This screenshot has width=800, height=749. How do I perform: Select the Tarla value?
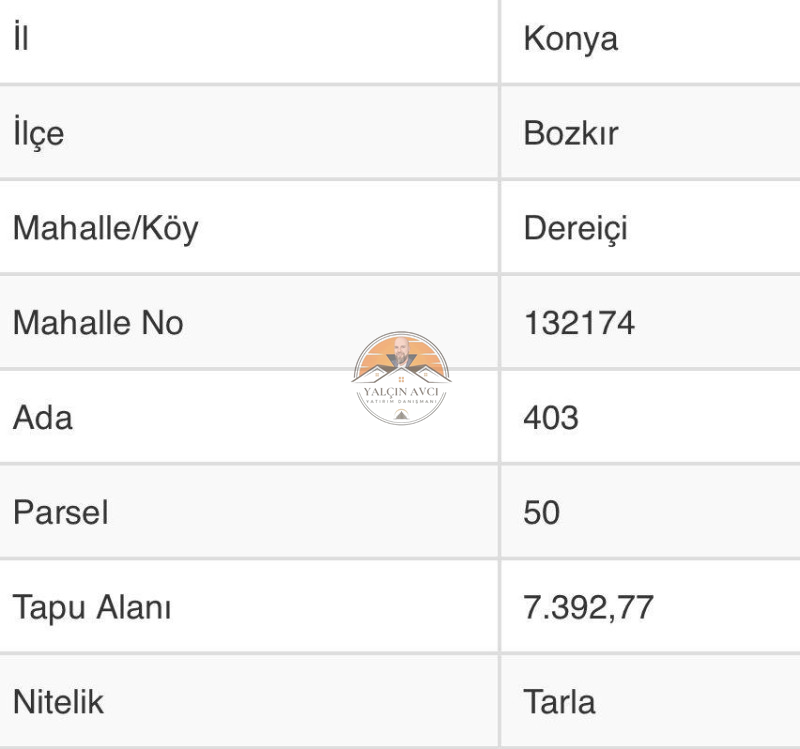(x=559, y=702)
